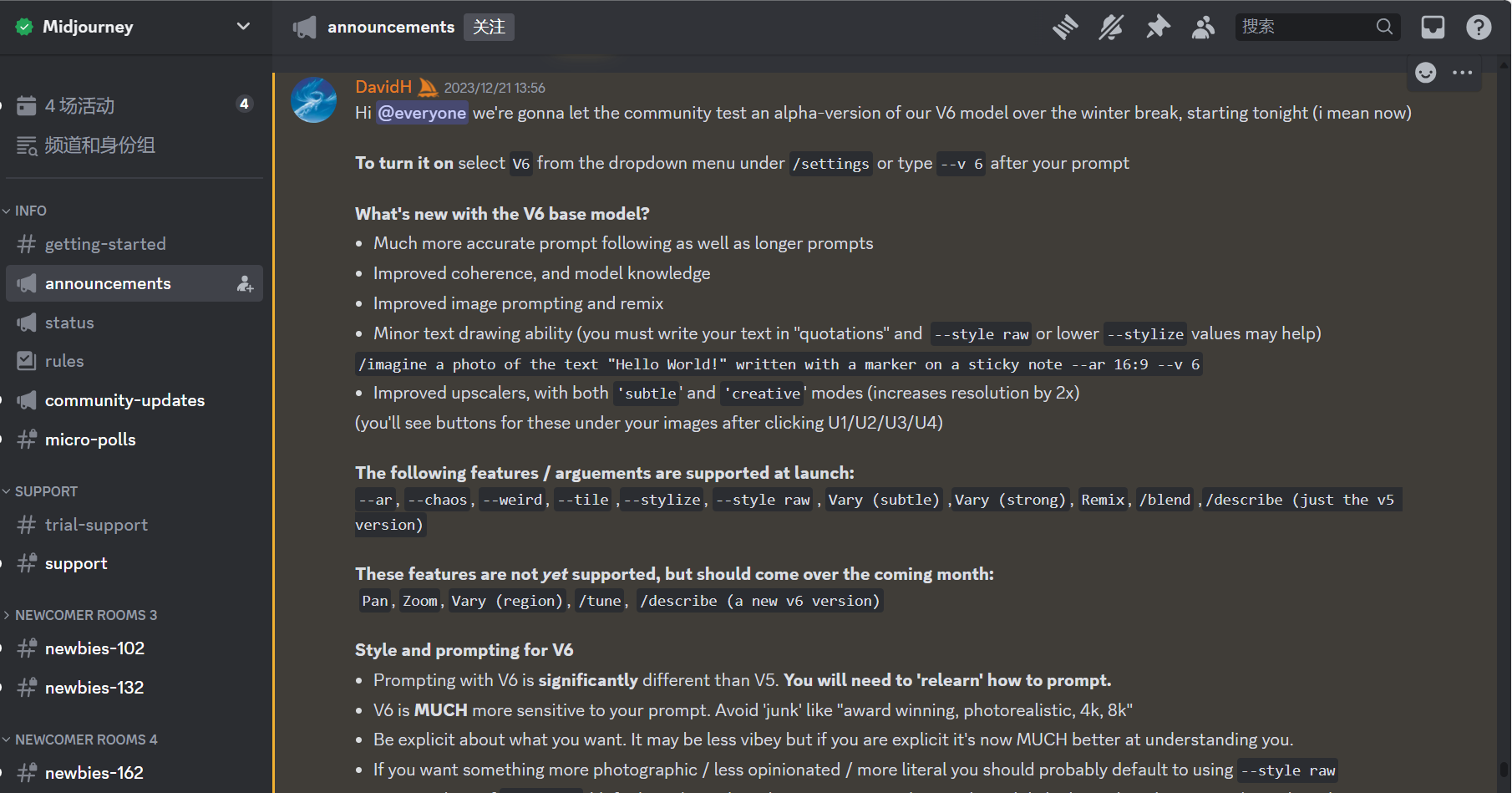
Task: Open the getting-started channel
Action: pos(134,244)
